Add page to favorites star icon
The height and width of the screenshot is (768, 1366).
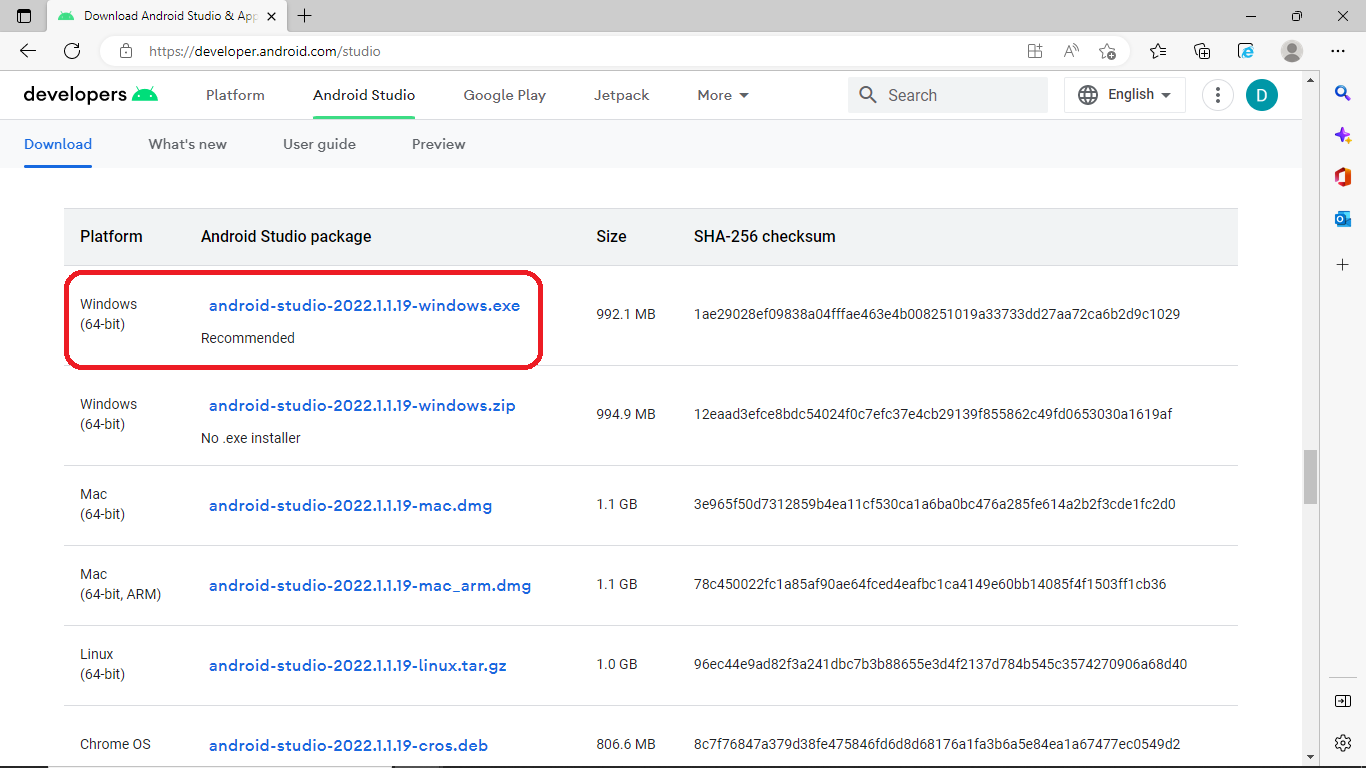[x=1107, y=51]
